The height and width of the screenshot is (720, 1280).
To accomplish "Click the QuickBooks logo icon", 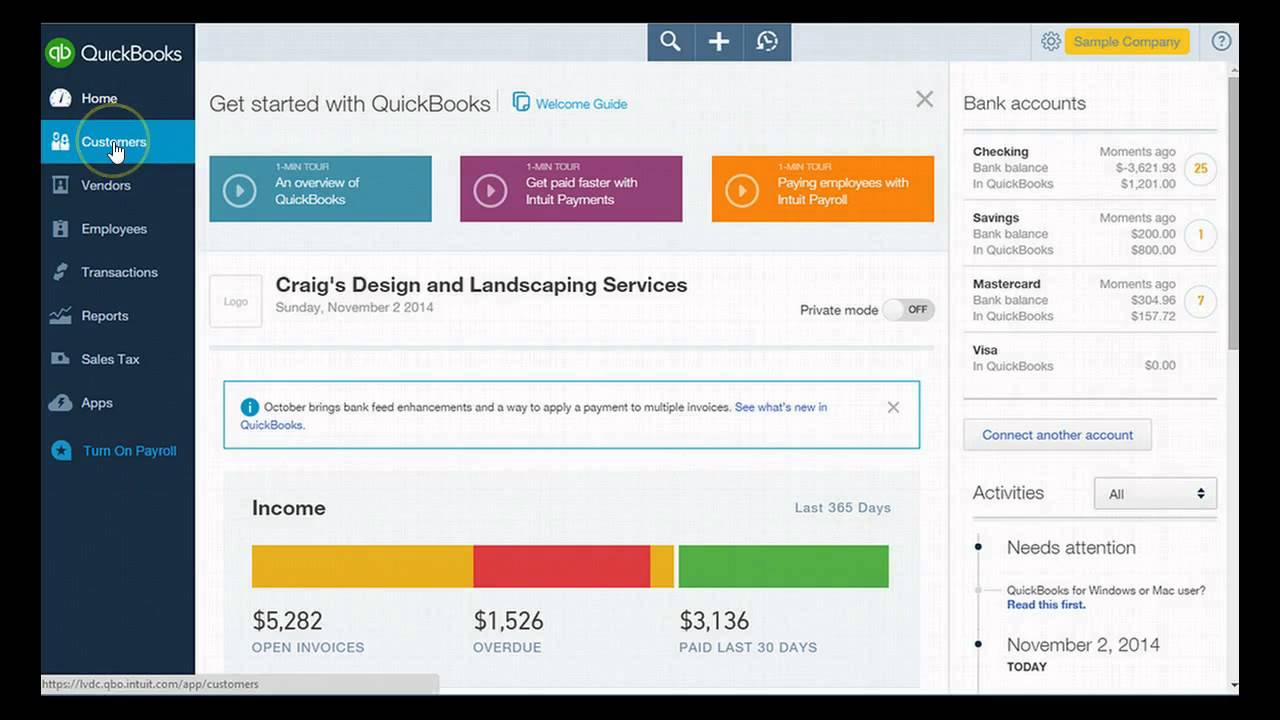I will pos(60,53).
